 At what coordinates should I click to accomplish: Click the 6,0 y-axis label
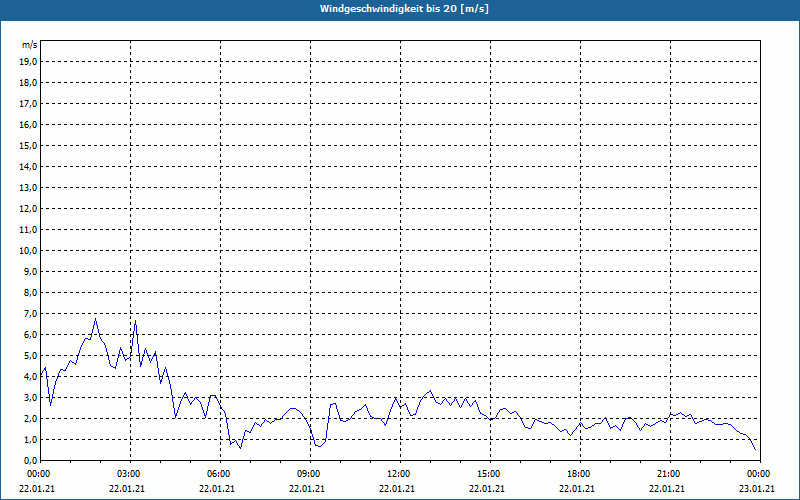[31, 335]
